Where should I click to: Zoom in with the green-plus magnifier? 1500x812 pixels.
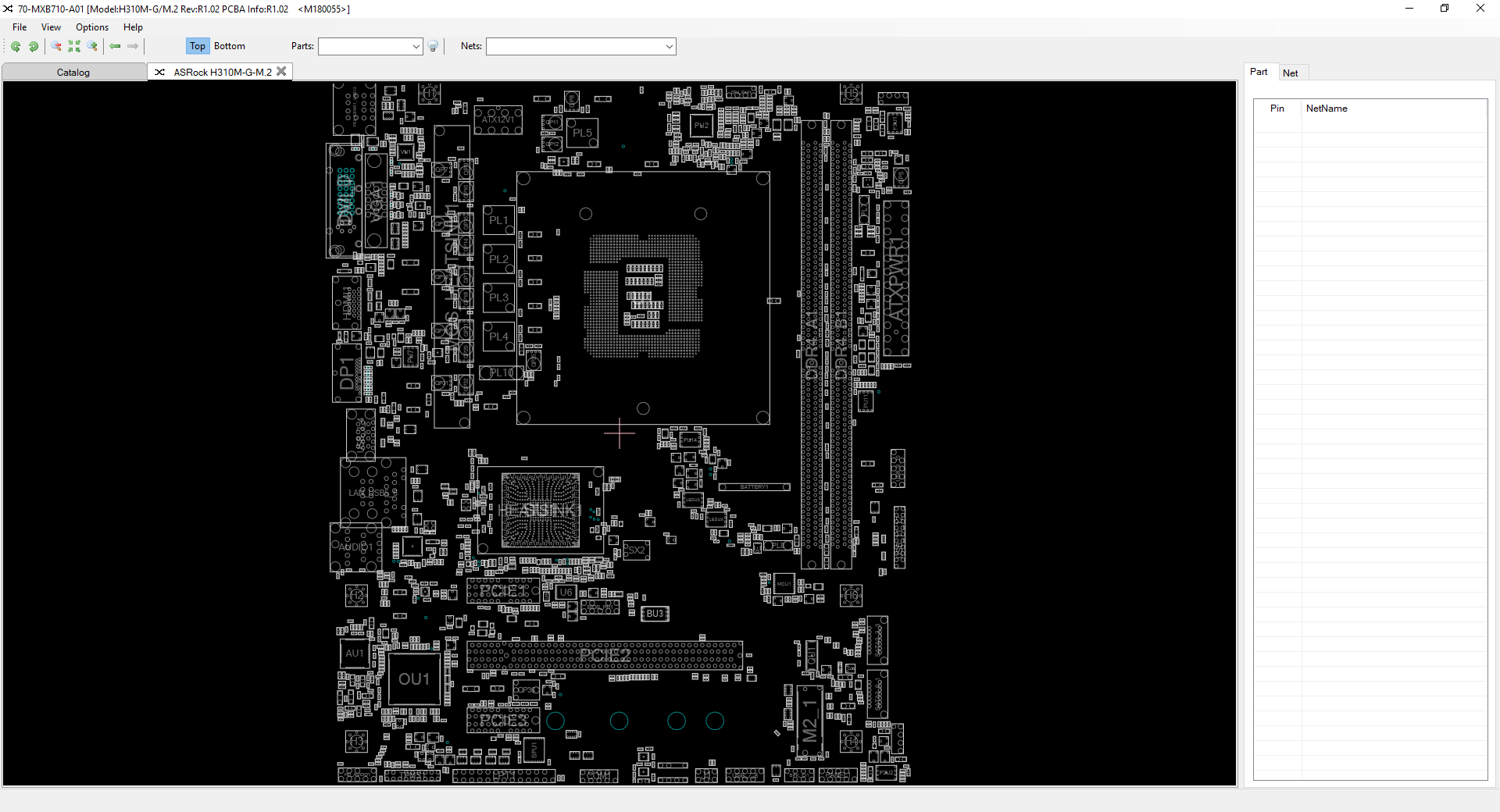tap(92, 47)
